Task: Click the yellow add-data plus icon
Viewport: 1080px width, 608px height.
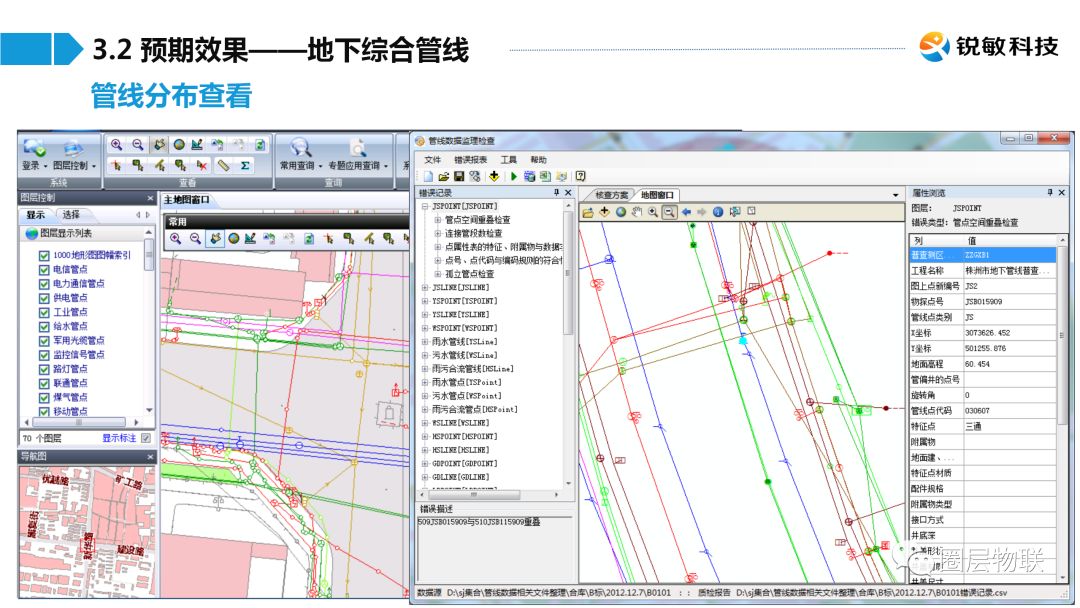Action: 494,177
